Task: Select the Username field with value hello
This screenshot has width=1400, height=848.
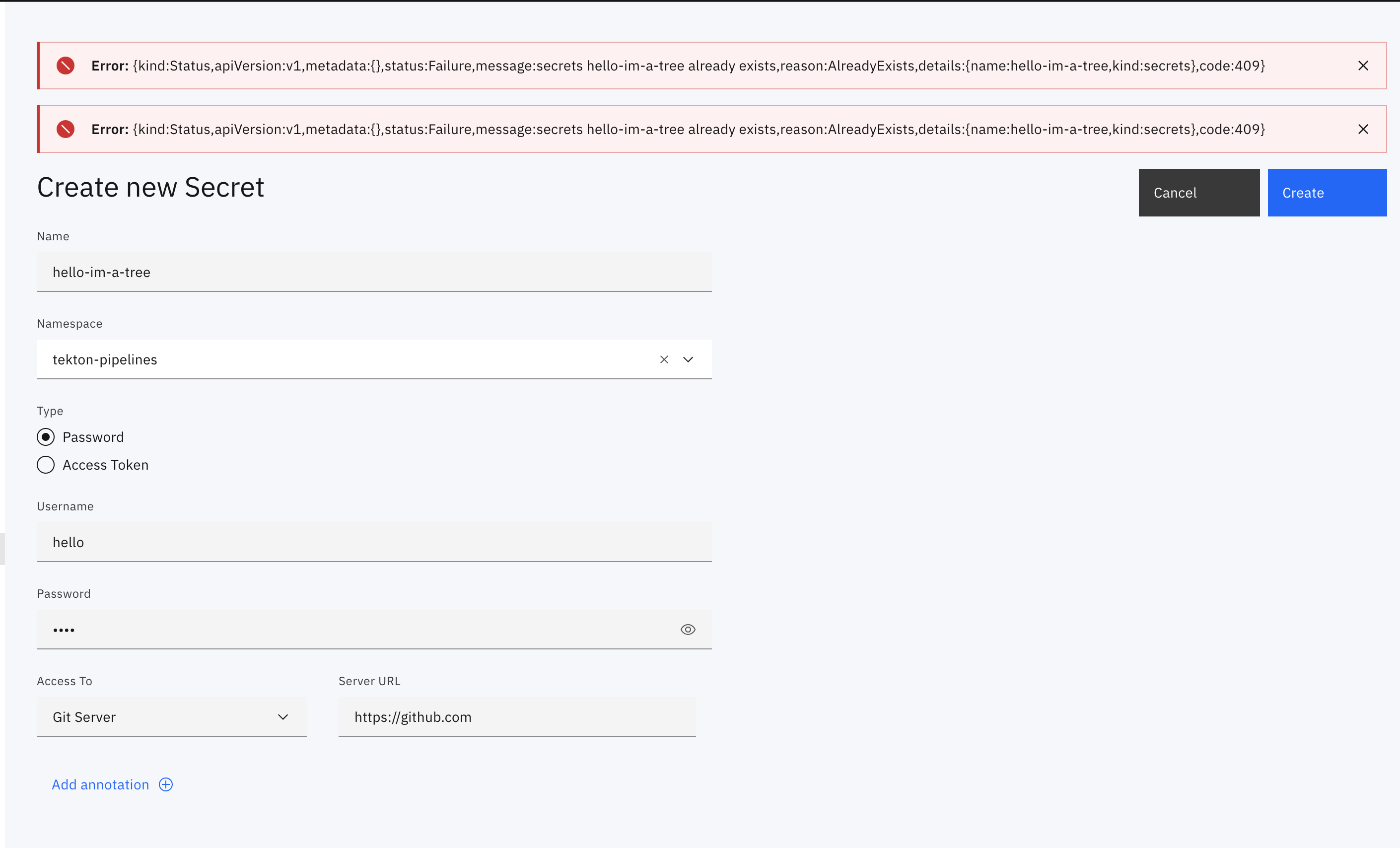Action: click(x=374, y=542)
